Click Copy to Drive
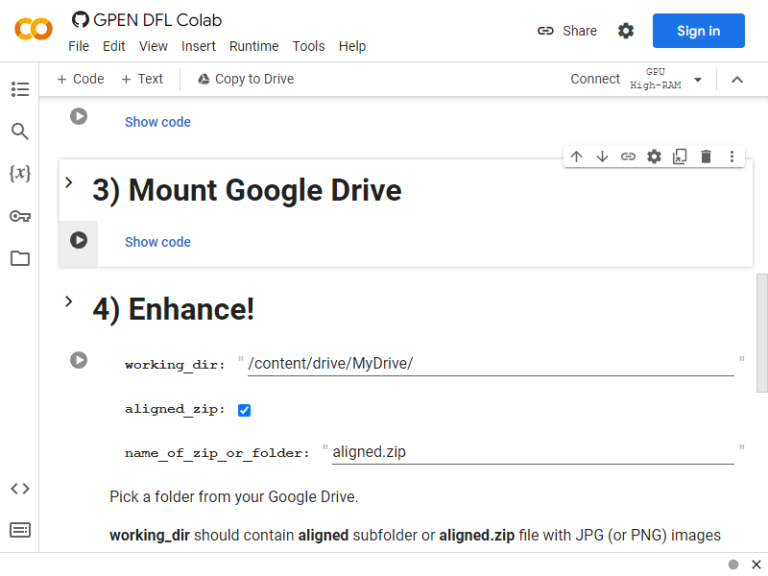Screen dimensions: 768x576 [x=245, y=79]
